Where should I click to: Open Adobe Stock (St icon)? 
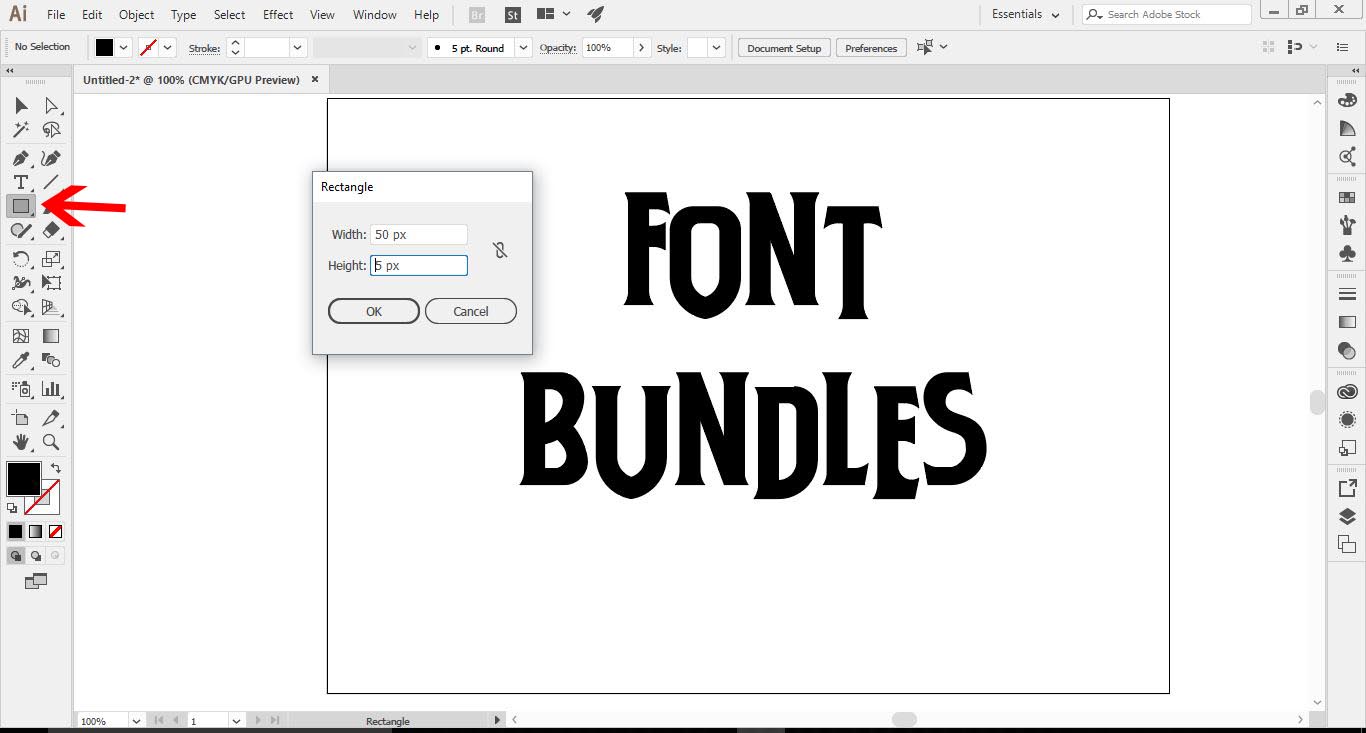512,15
